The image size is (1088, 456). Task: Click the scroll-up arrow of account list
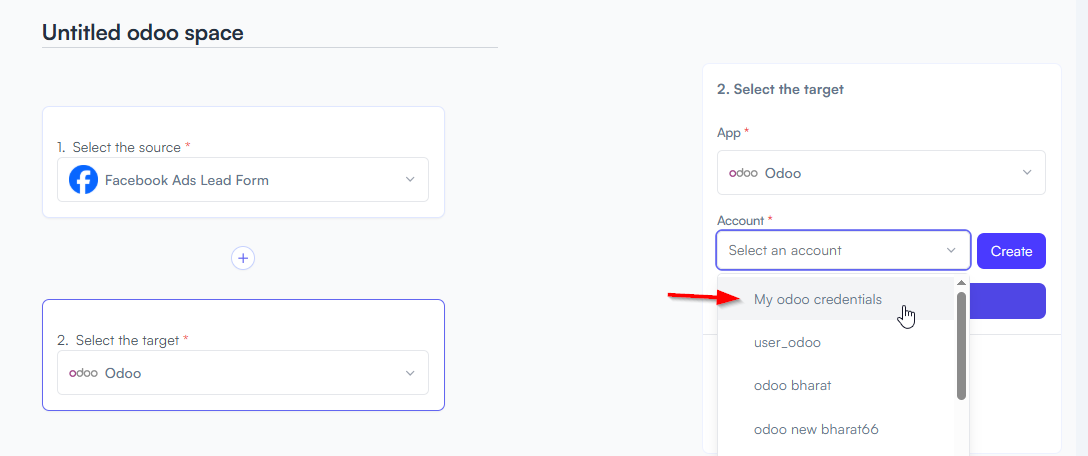pos(961,282)
